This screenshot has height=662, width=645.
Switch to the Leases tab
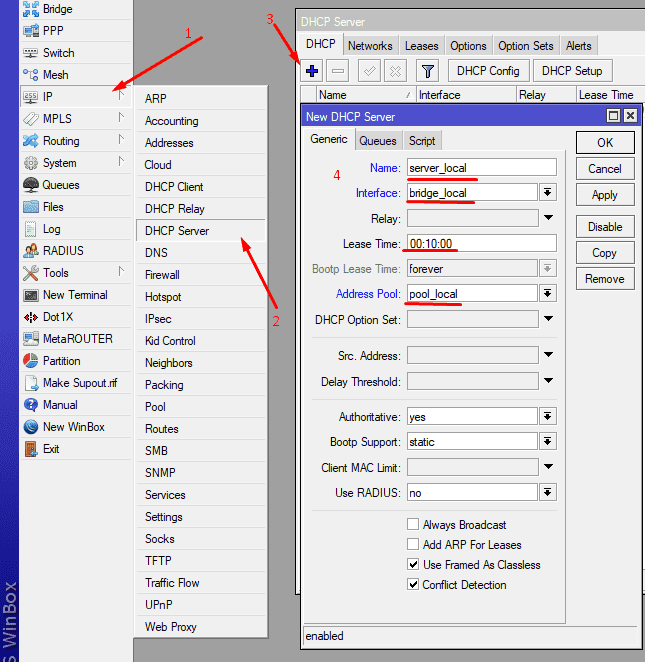point(421,46)
